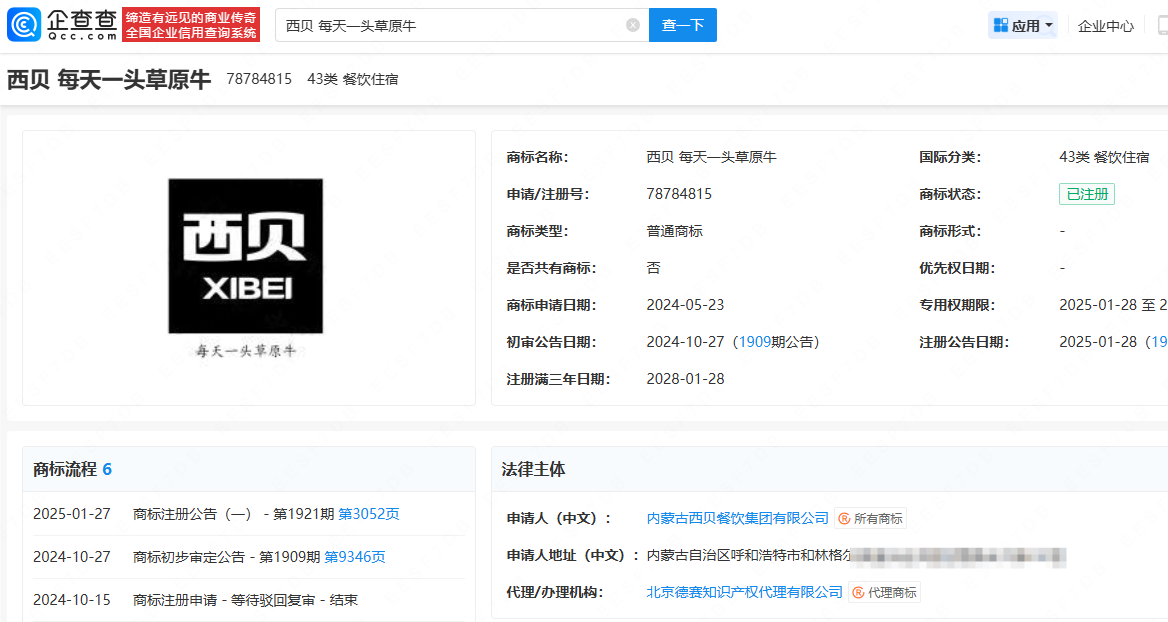Viewport: 1168px width, 622px height.
Task: Expand the 应用 dropdown arrow
Action: point(1049,26)
